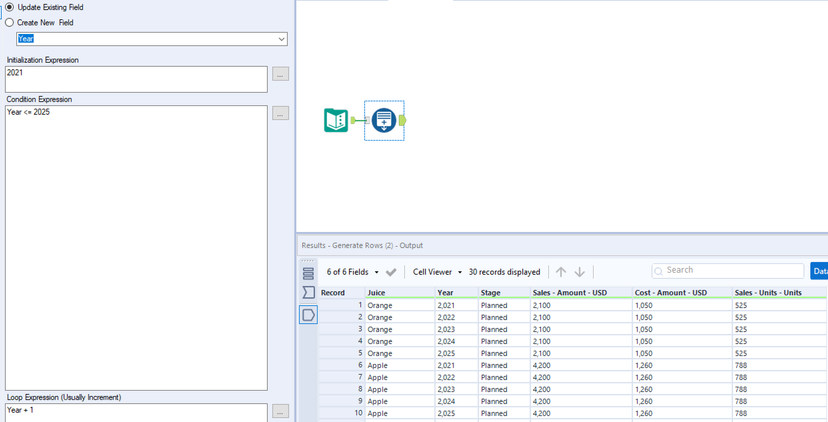Select the 1,050 cost cell in record 4
828x422 pixels.
coord(682,342)
